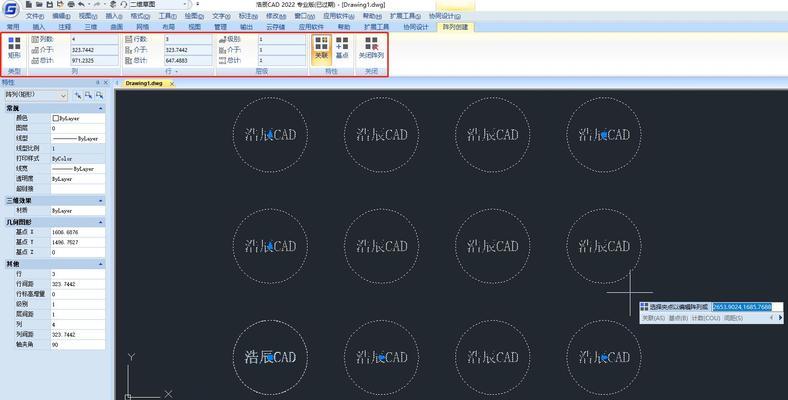Image resolution: width=788 pixels, height=400 pixels.
Task: Click the Save icon in quick access toolbar
Action: click(49, 4)
